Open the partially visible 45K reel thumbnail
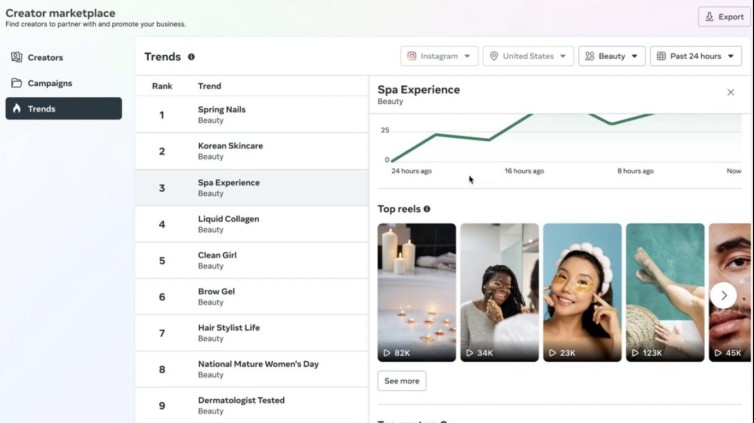Image resolution: width=754 pixels, height=423 pixels. pyautogui.click(x=730, y=292)
